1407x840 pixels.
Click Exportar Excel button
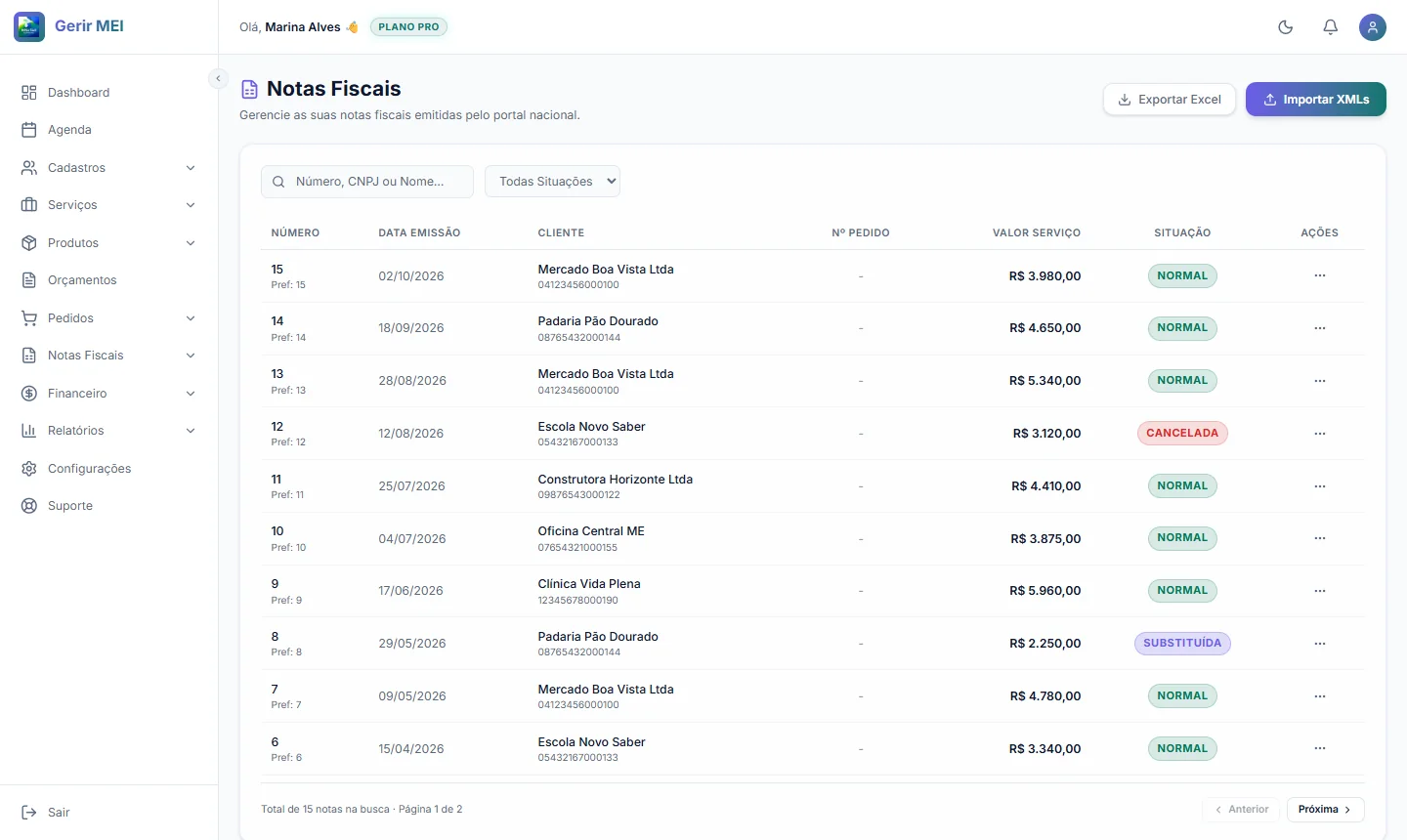point(1170,100)
